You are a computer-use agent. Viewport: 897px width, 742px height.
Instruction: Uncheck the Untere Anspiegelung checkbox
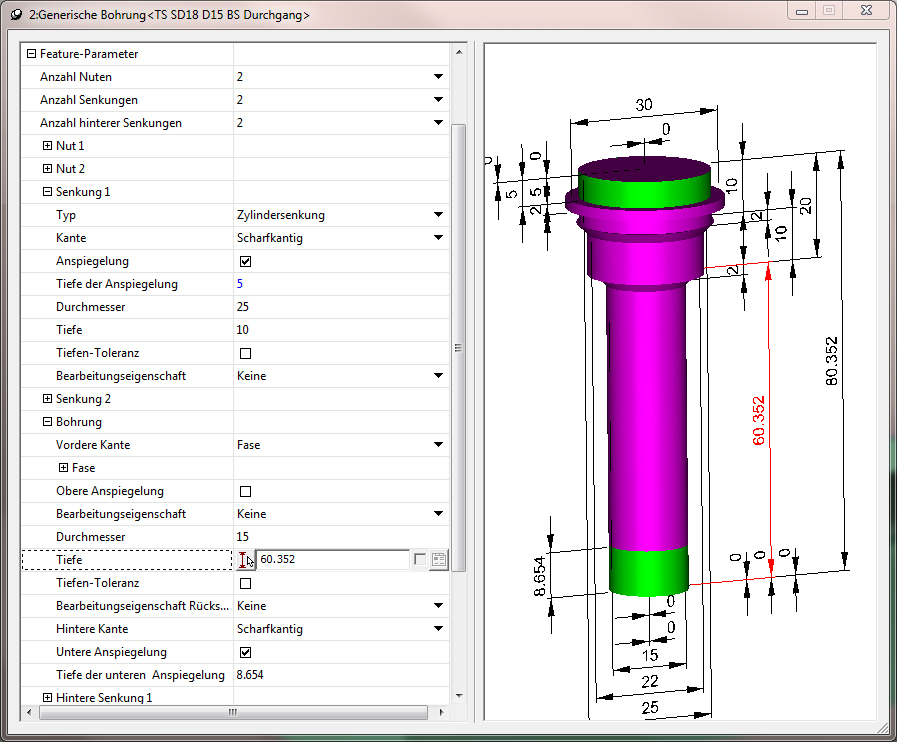click(x=246, y=652)
